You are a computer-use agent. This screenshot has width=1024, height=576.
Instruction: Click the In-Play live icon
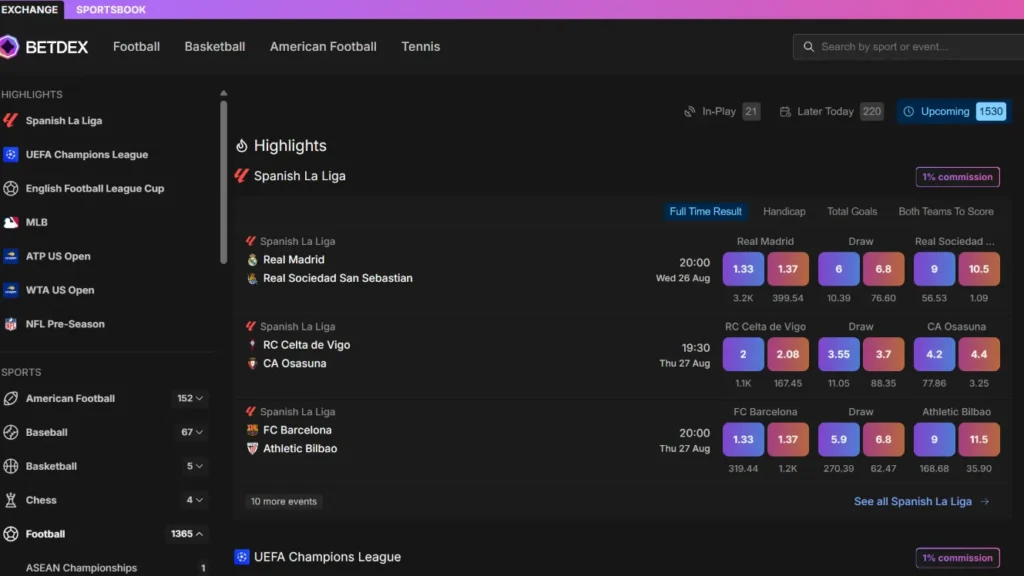(x=690, y=112)
